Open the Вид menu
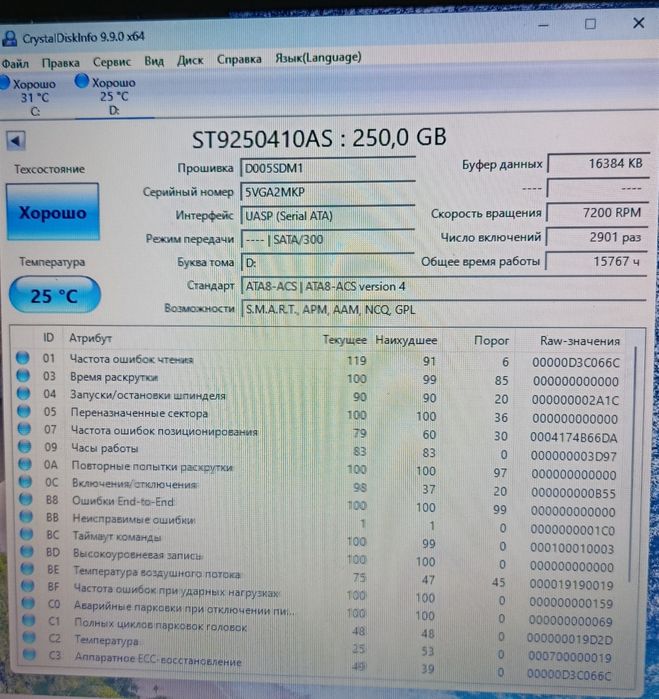This screenshot has width=659, height=699. coord(154,61)
